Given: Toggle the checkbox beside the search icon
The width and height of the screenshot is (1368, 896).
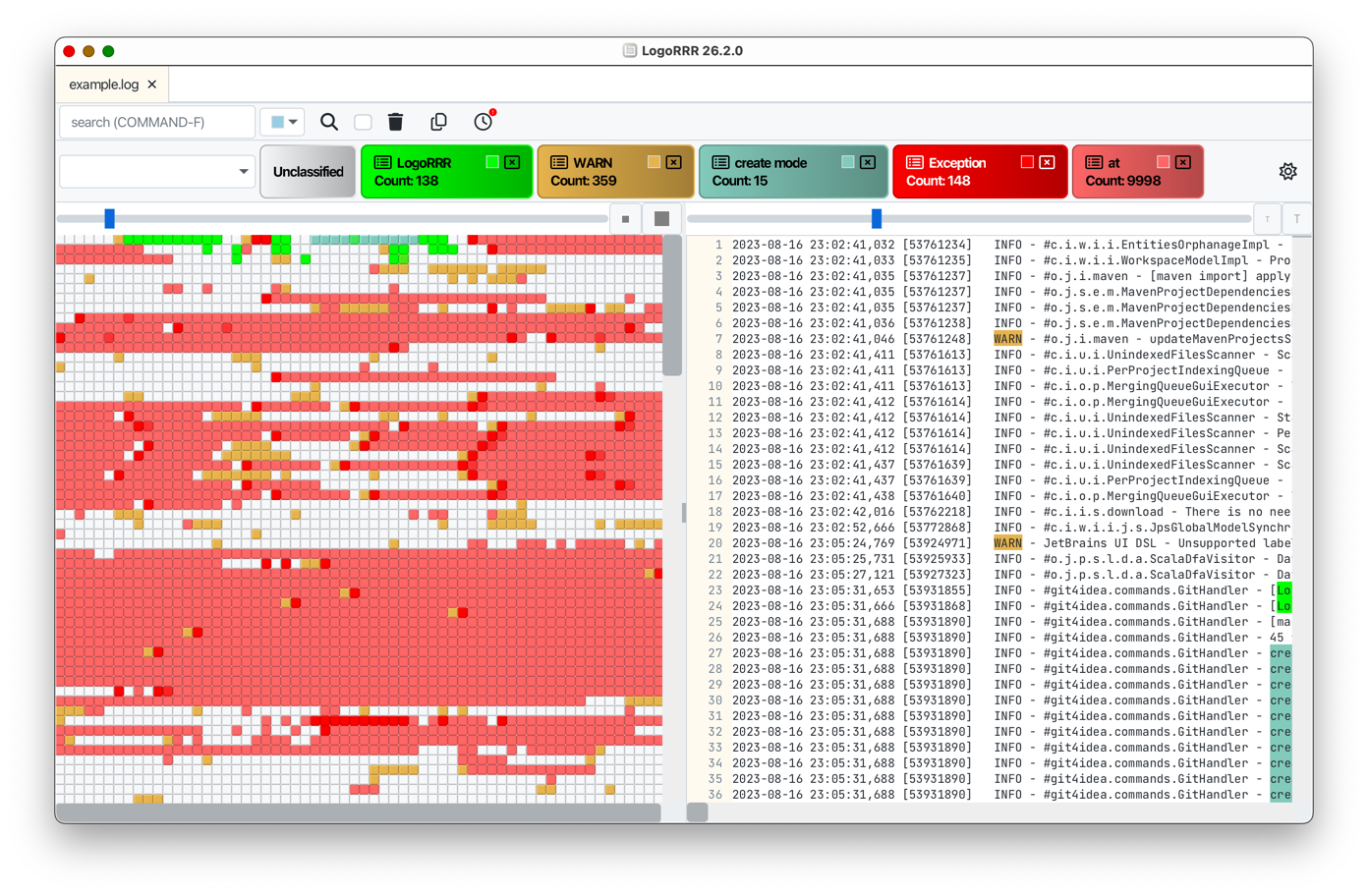Looking at the screenshot, I should [363, 122].
